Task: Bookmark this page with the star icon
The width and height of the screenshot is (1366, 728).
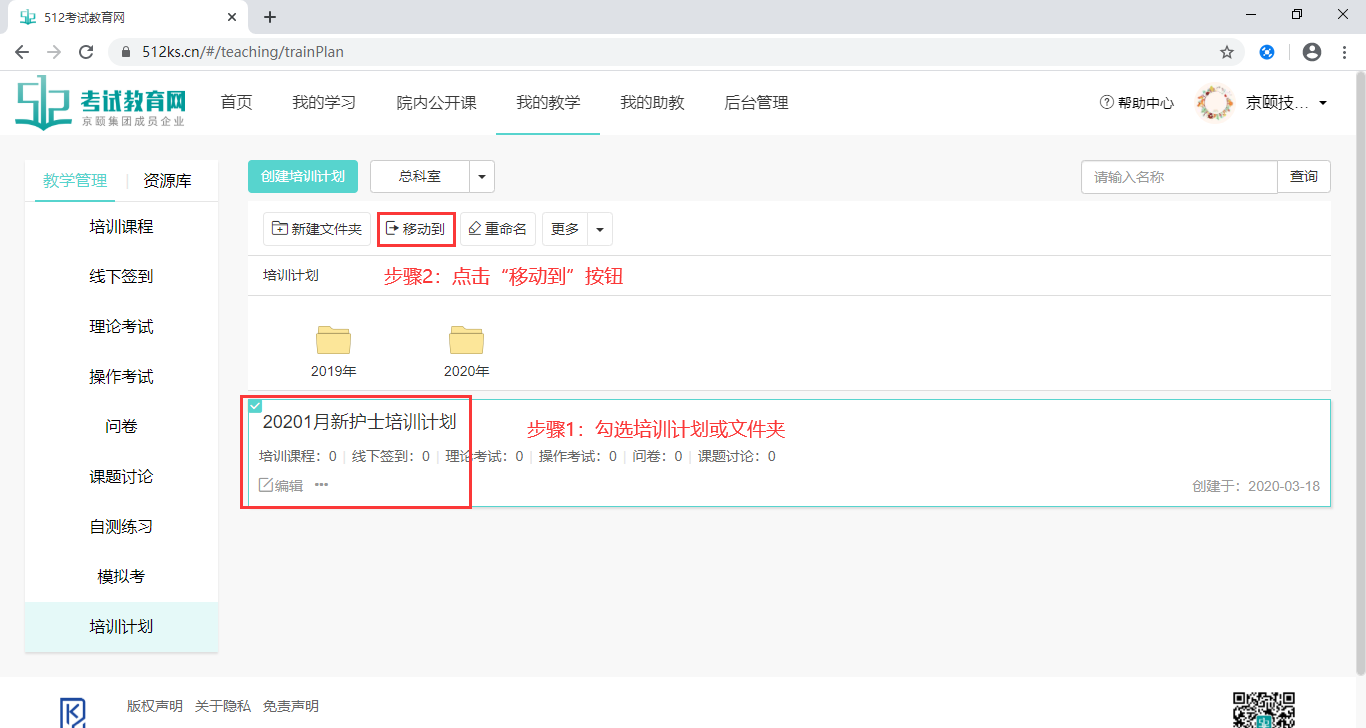Action: [1227, 52]
